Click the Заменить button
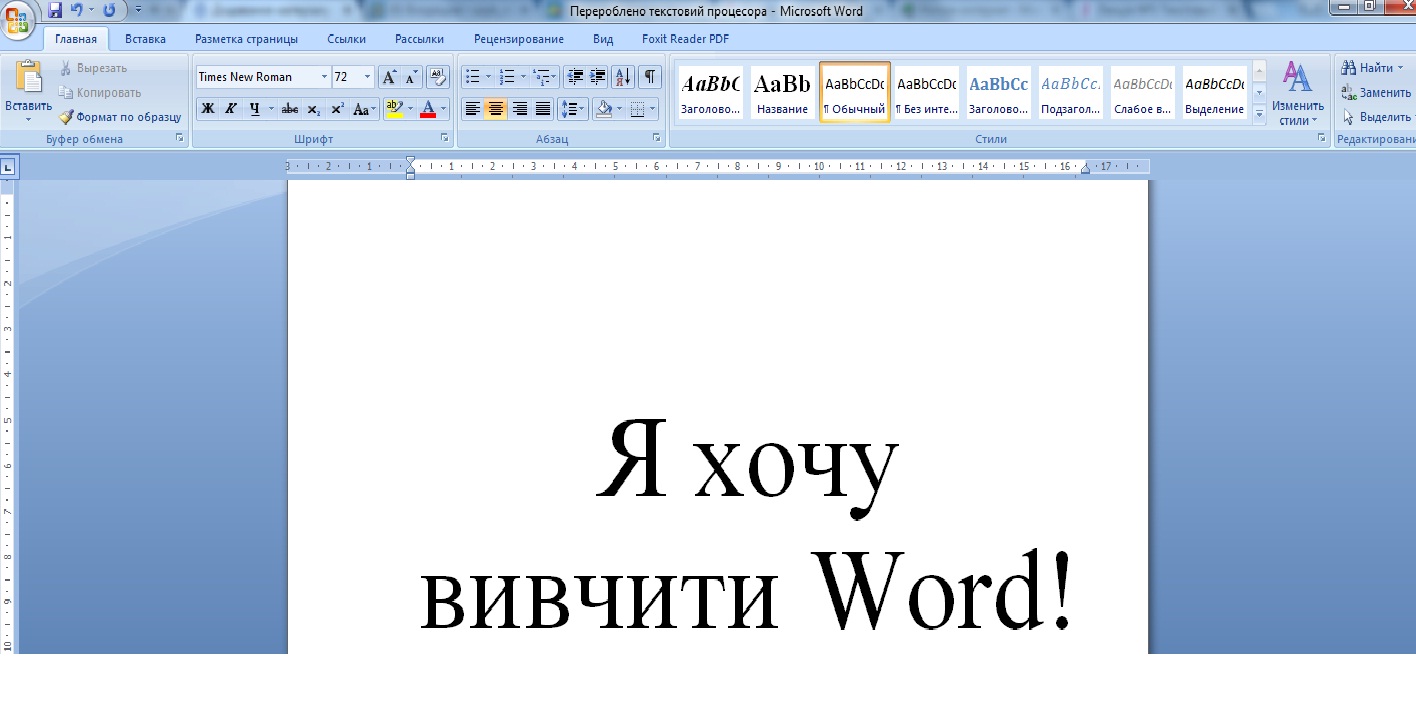This screenshot has height=703, width=1416. coord(1376,92)
